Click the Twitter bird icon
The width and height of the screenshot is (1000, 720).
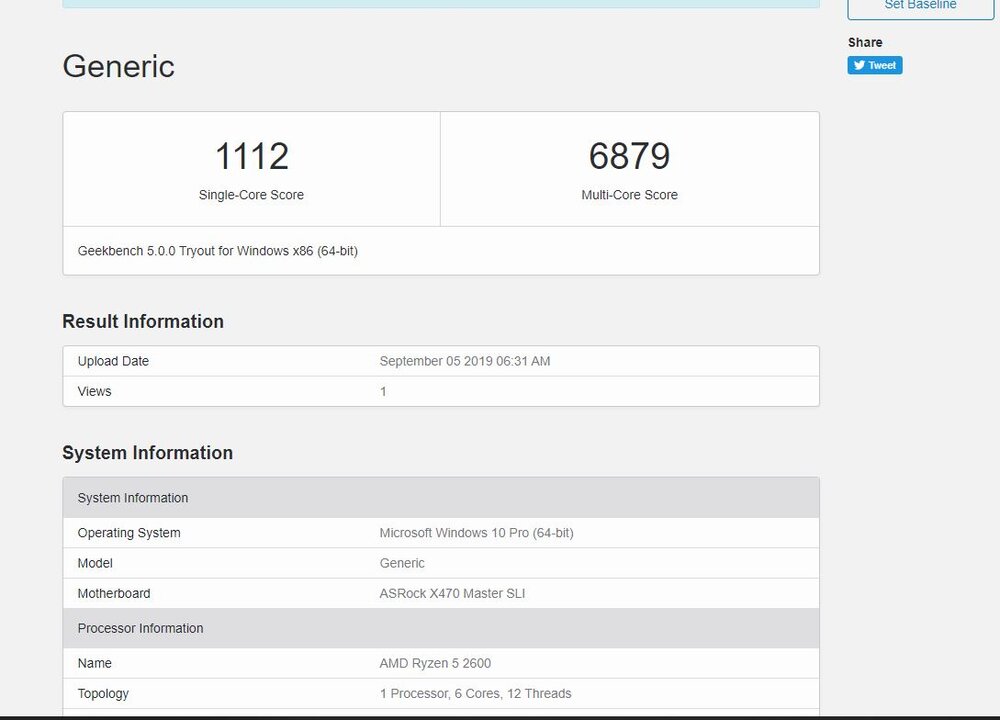tap(859, 65)
